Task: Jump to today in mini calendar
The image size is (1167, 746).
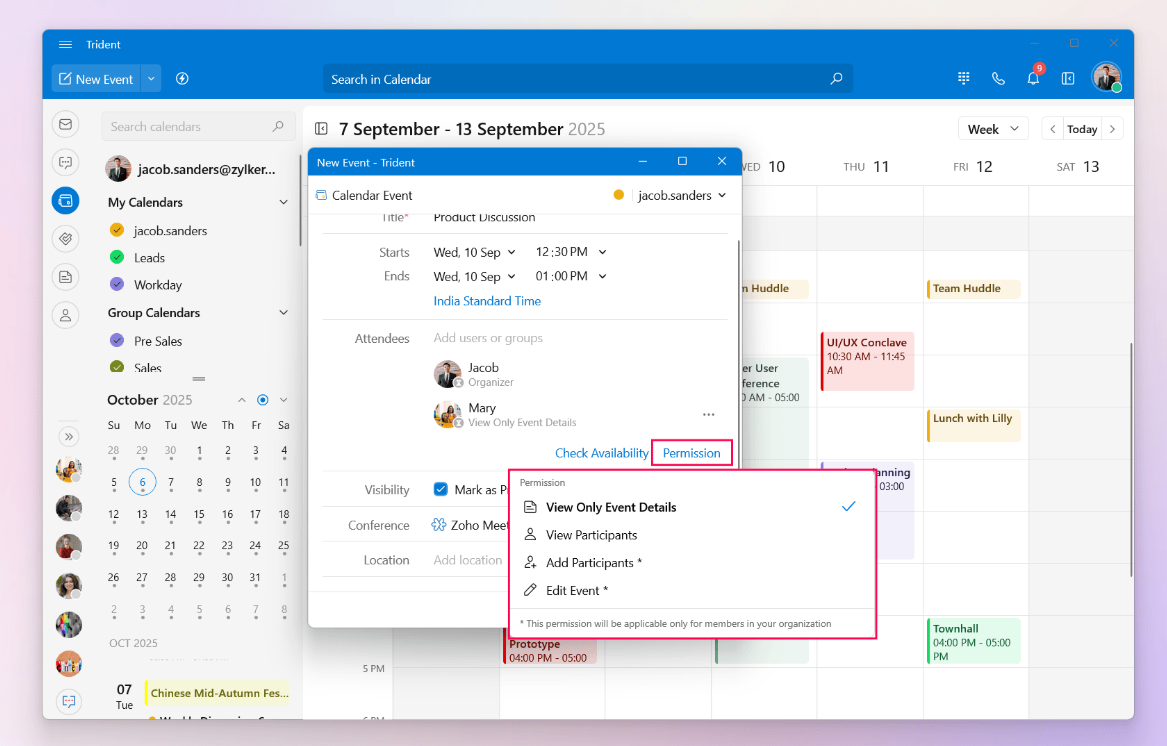Action: click(263, 400)
